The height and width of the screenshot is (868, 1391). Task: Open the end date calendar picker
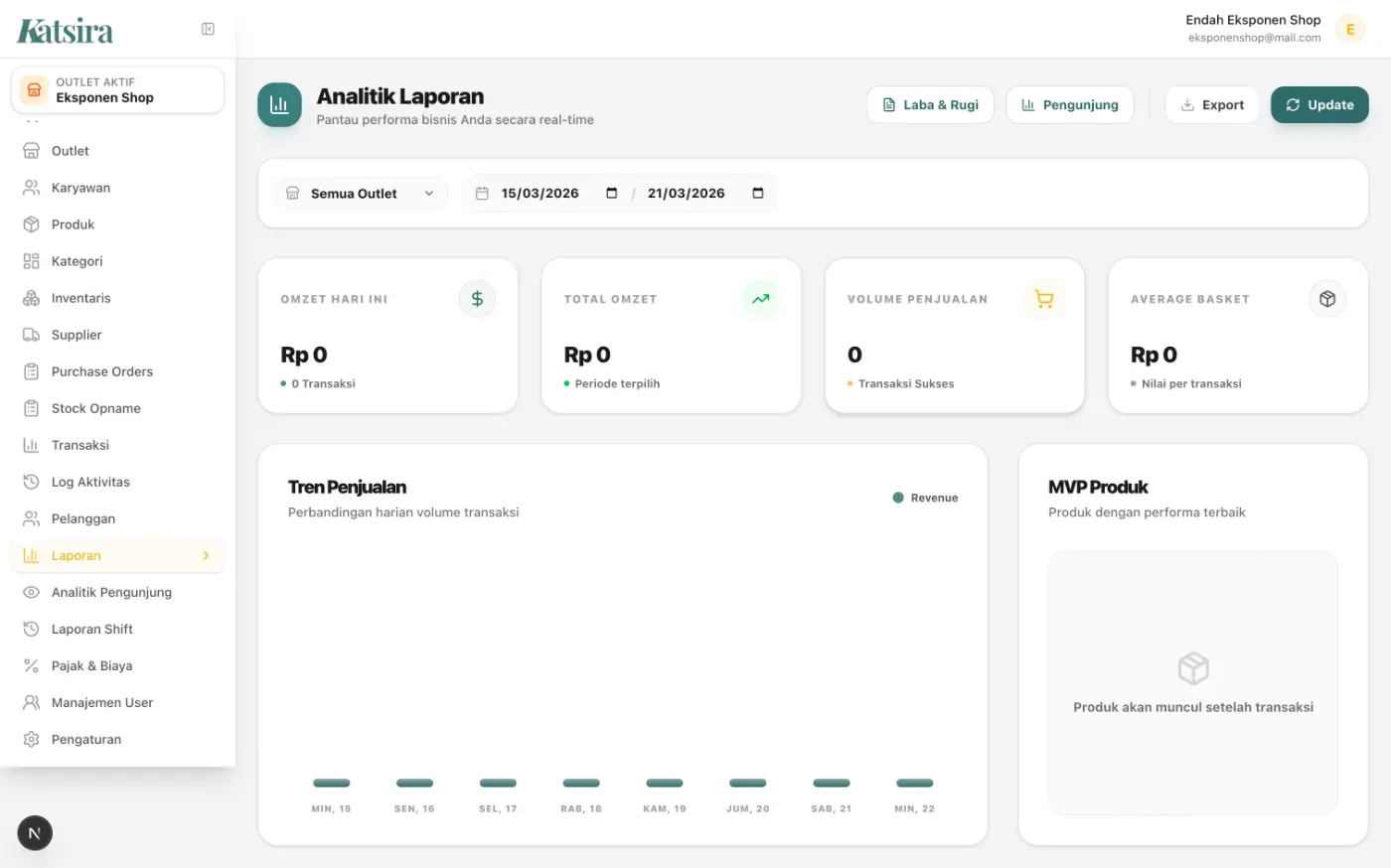point(758,194)
